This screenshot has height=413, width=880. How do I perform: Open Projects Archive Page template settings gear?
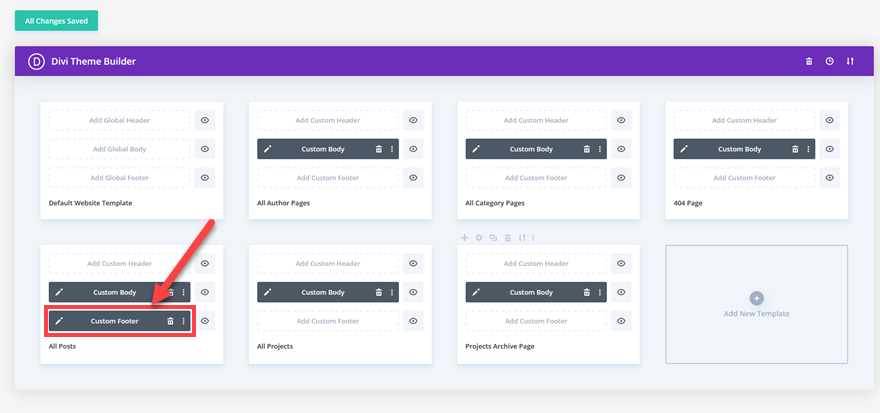coord(479,238)
